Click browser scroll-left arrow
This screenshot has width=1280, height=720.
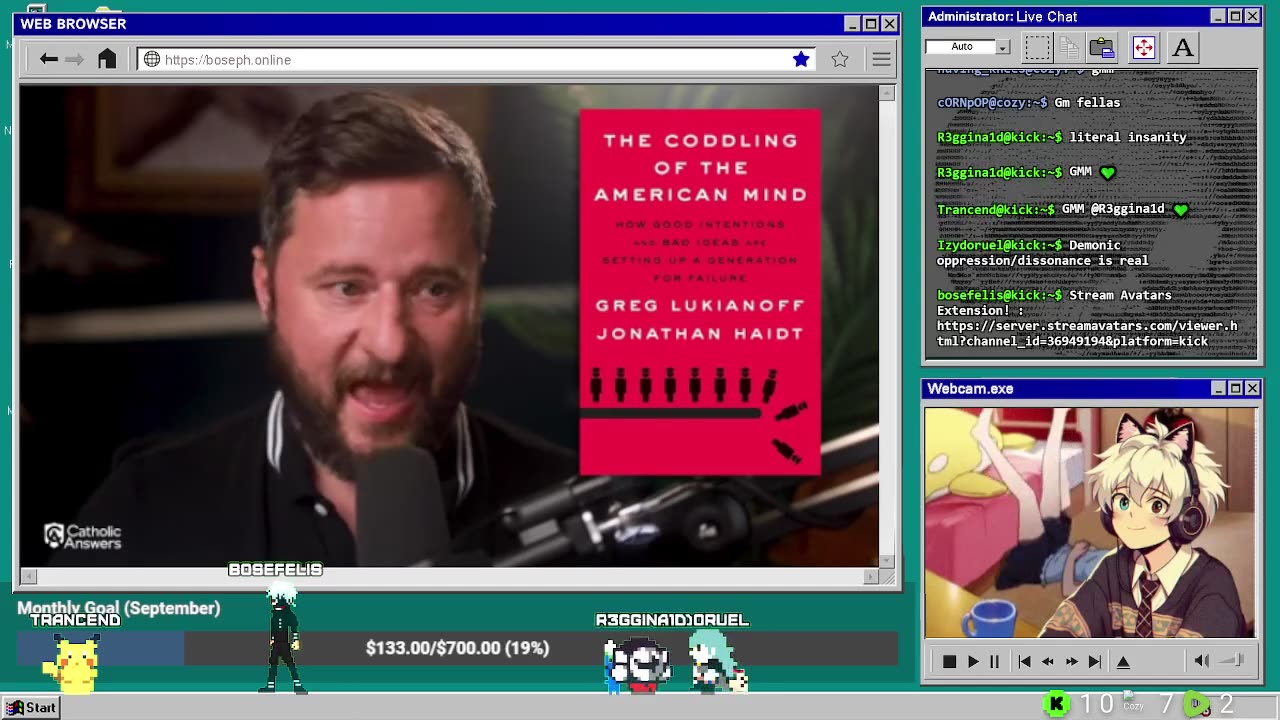[29, 576]
